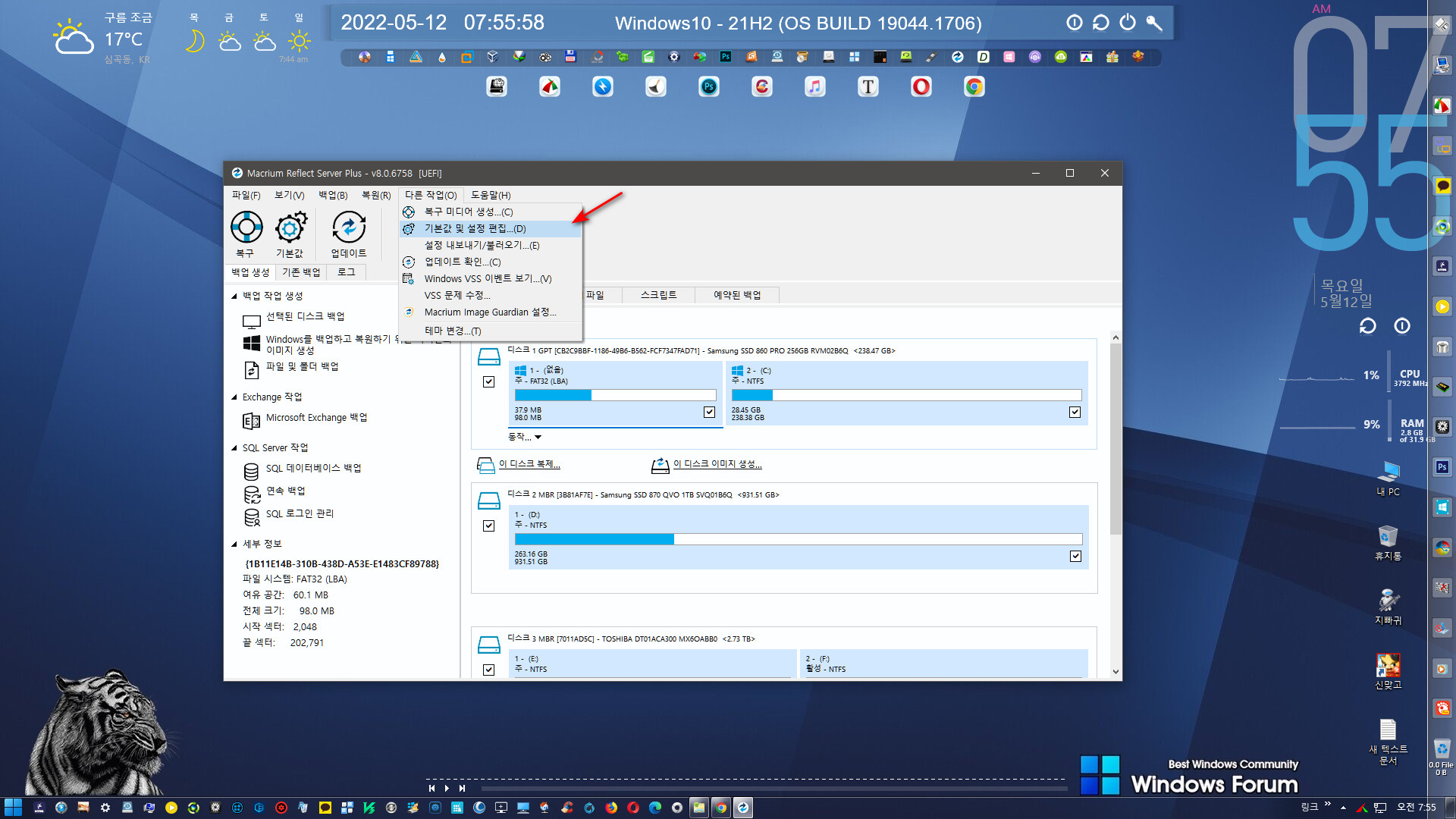The image size is (1456, 819).
Task: Open the 동작... dropdown under disk 1
Action: tap(525, 437)
